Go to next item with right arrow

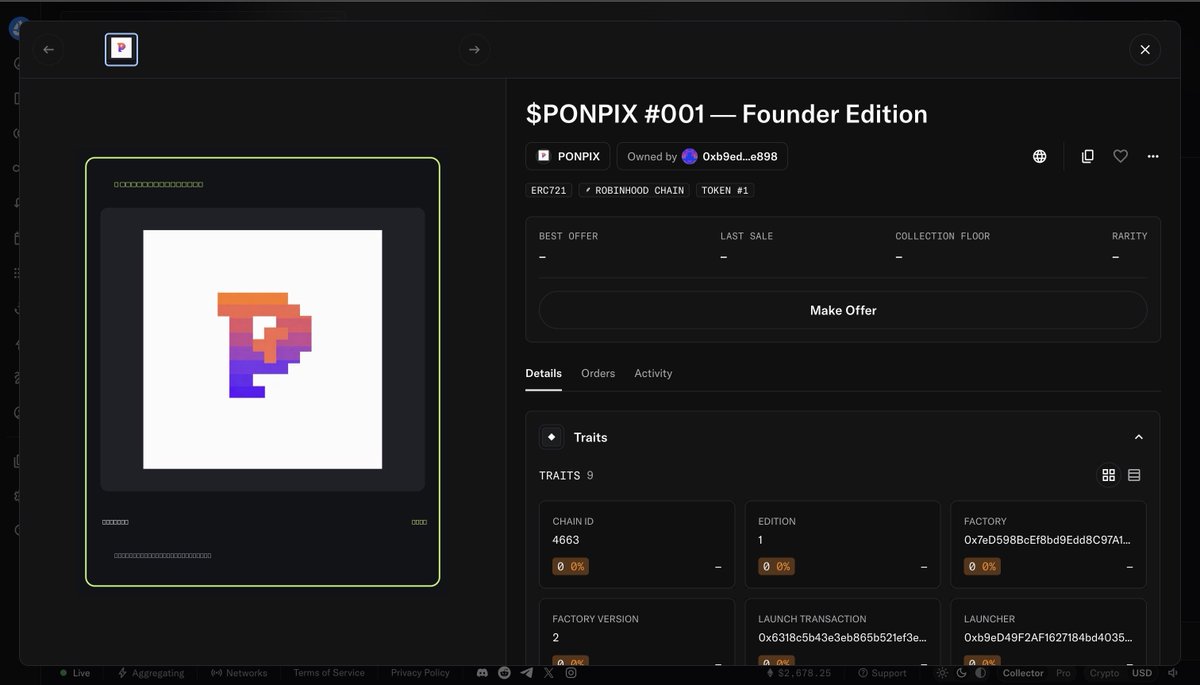pyautogui.click(x=474, y=49)
